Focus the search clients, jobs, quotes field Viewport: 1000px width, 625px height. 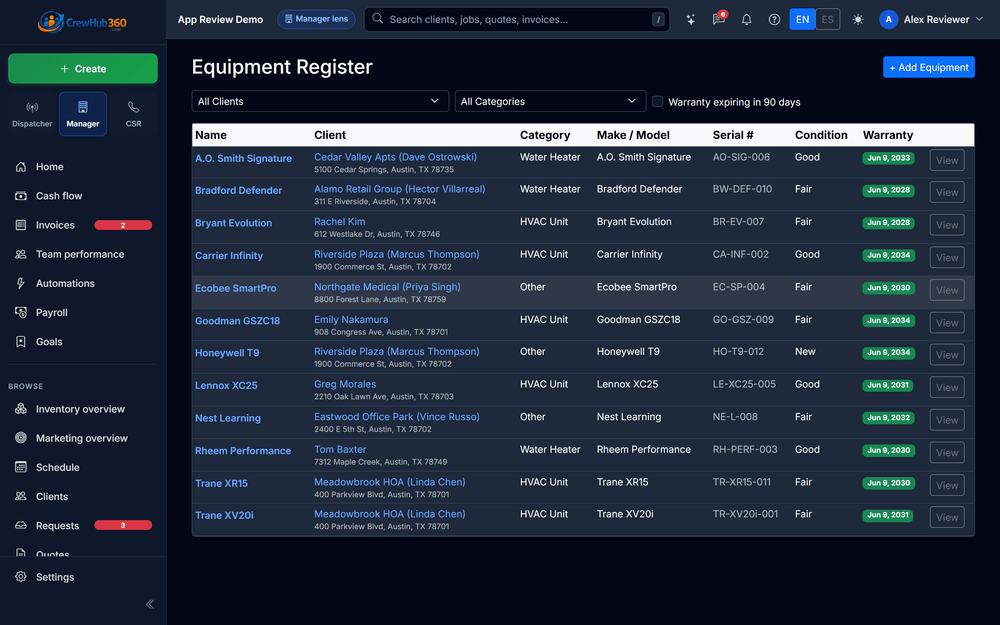pyautogui.click(x=517, y=20)
